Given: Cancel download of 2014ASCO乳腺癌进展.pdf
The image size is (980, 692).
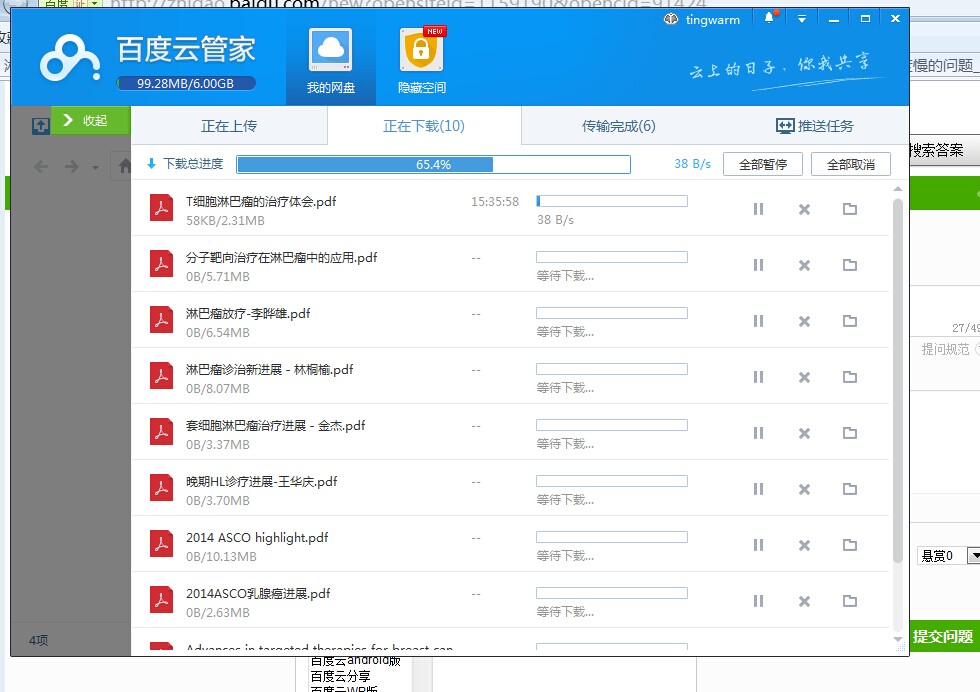Looking at the screenshot, I should pos(804,602).
